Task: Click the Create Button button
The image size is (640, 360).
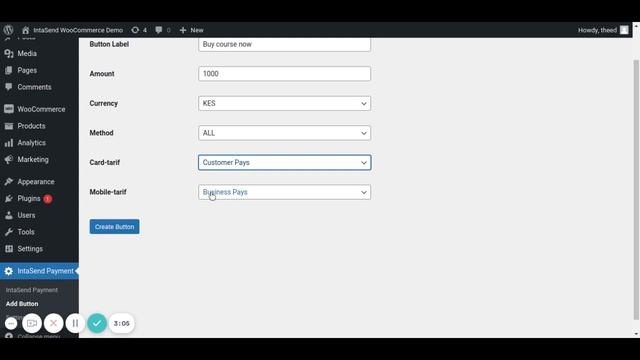Action: click(114, 227)
